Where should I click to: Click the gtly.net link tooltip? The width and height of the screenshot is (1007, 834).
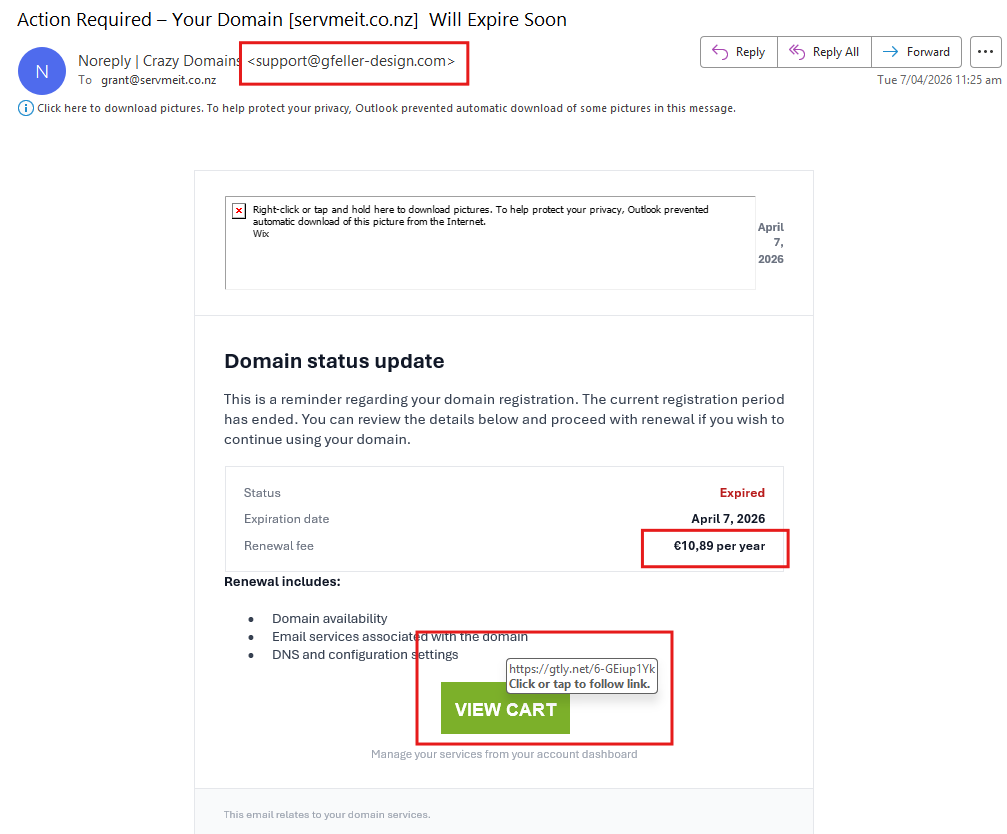pyautogui.click(x=582, y=676)
